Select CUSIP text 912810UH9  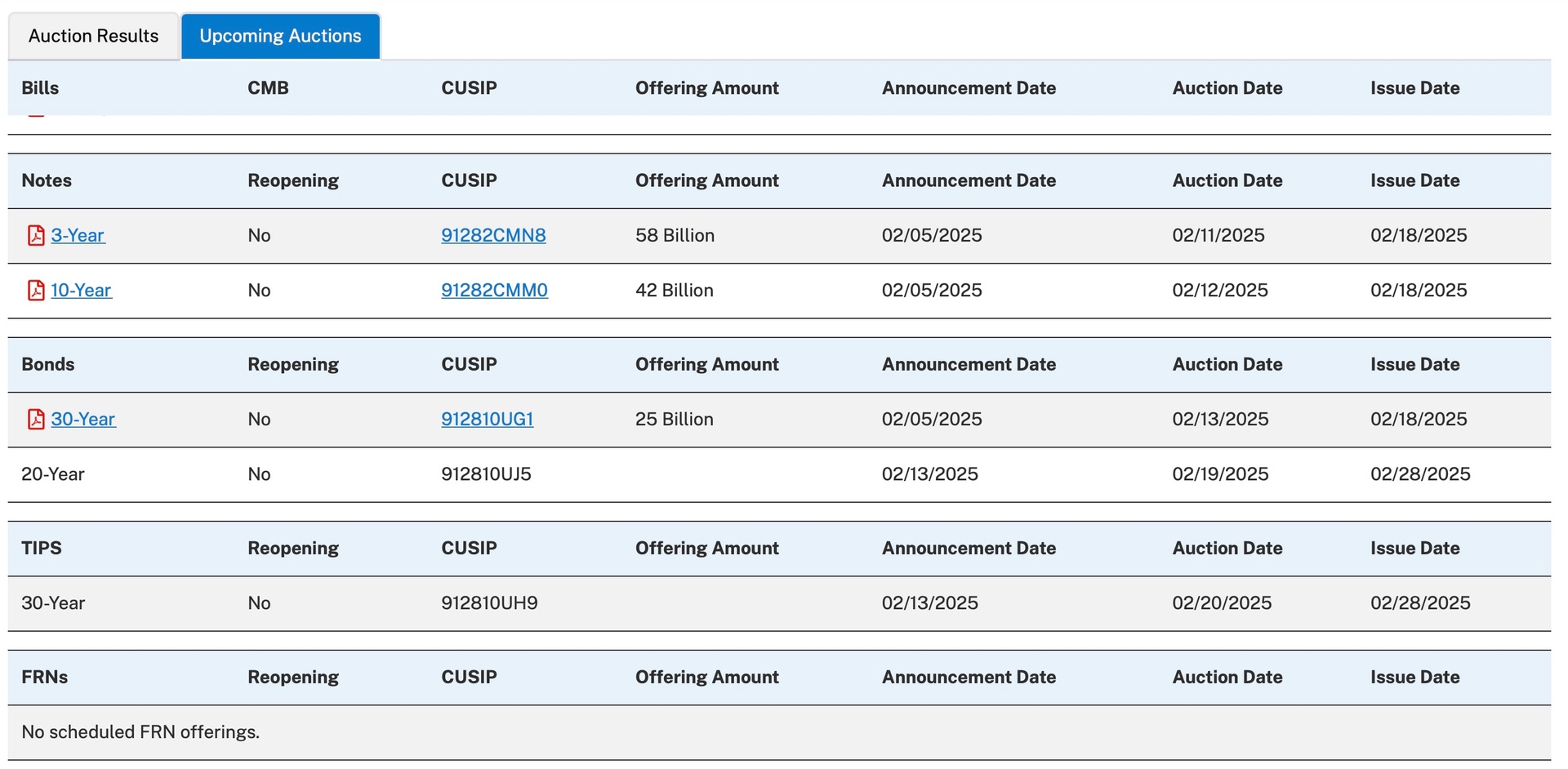click(x=489, y=603)
